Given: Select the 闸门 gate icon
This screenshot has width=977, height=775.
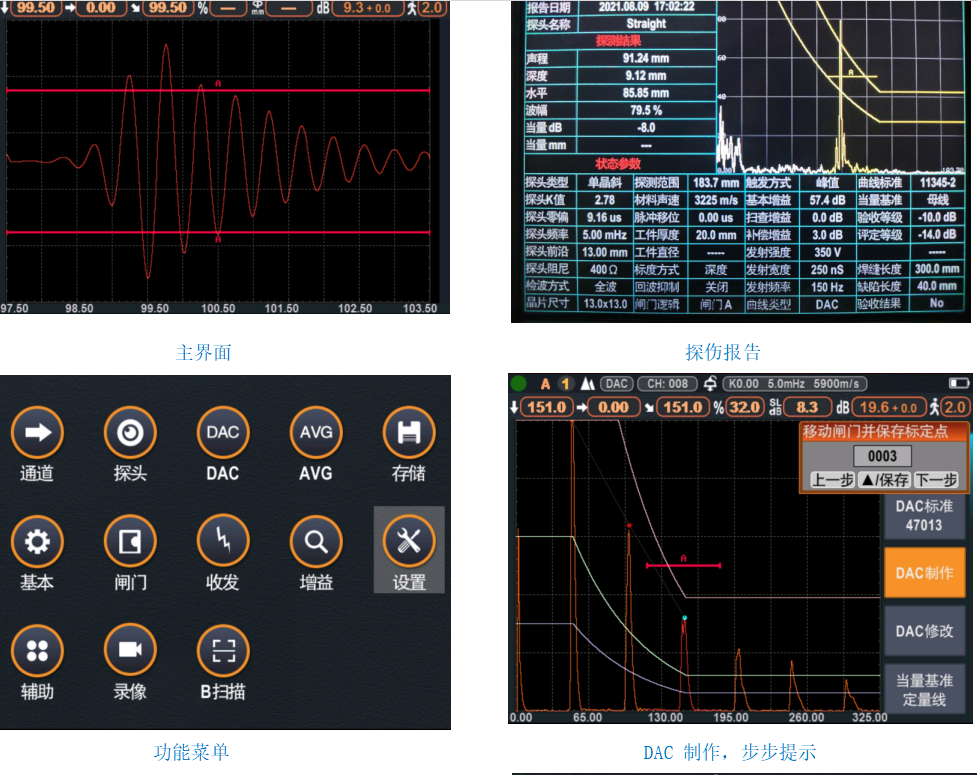Looking at the screenshot, I should (130, 542).
